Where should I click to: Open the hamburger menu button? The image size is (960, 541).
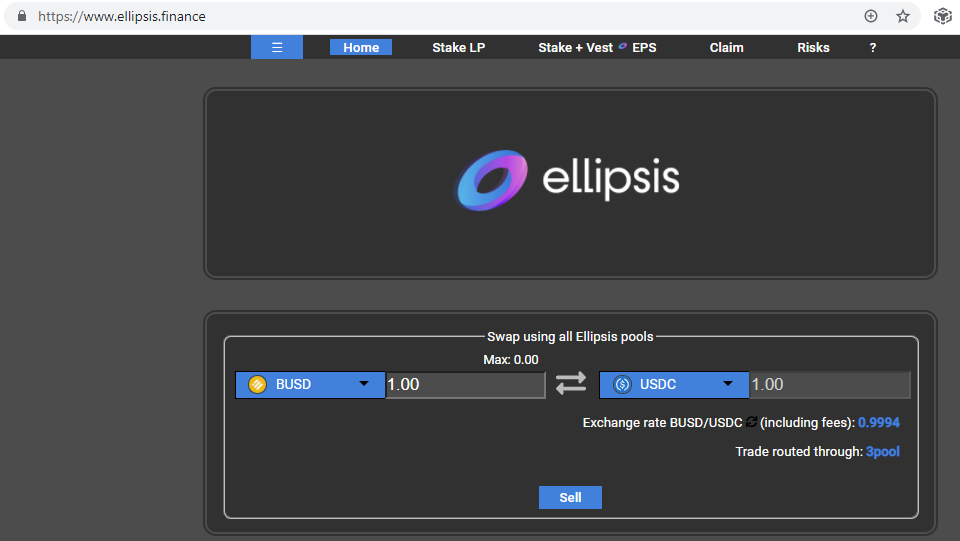277,47
